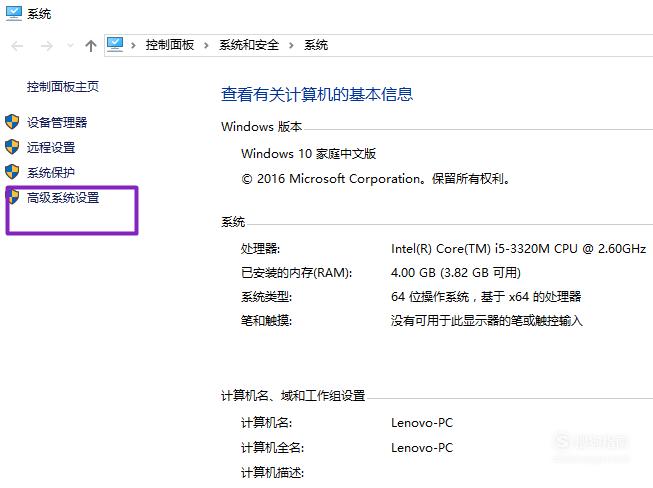Click the 处理器 label

260,249
